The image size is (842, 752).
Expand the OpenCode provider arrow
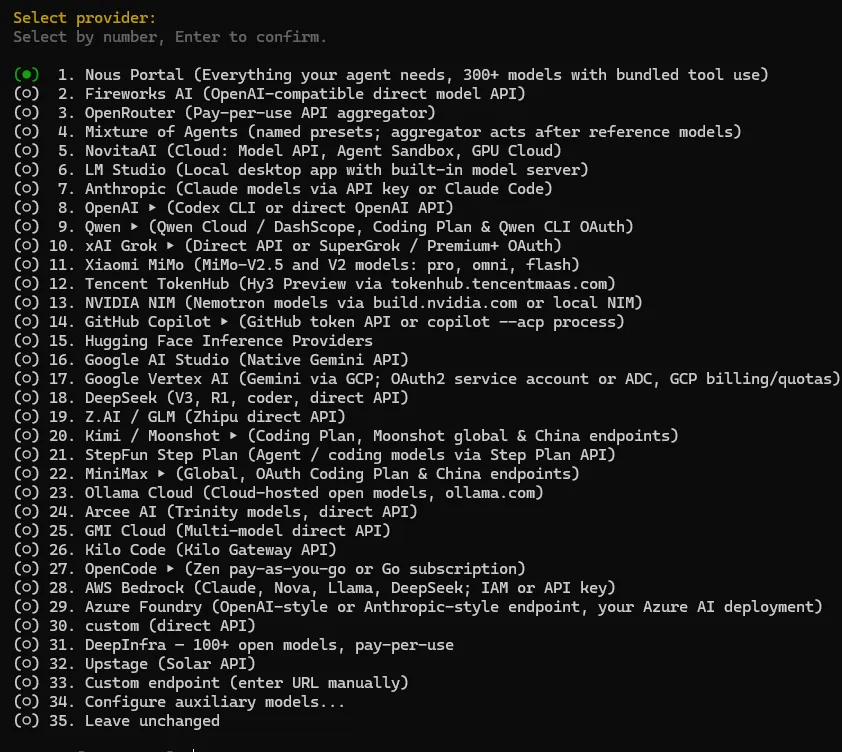click(x=170, y=569)
